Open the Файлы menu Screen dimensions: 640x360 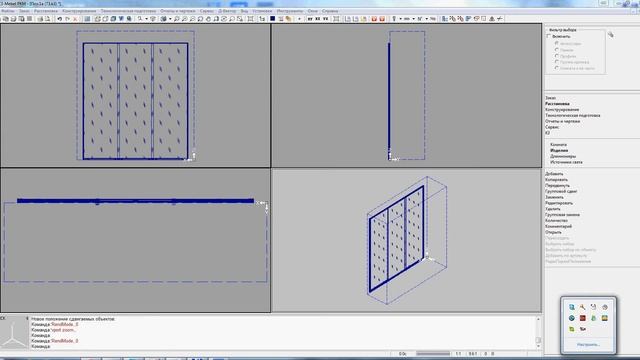(8, 11)
